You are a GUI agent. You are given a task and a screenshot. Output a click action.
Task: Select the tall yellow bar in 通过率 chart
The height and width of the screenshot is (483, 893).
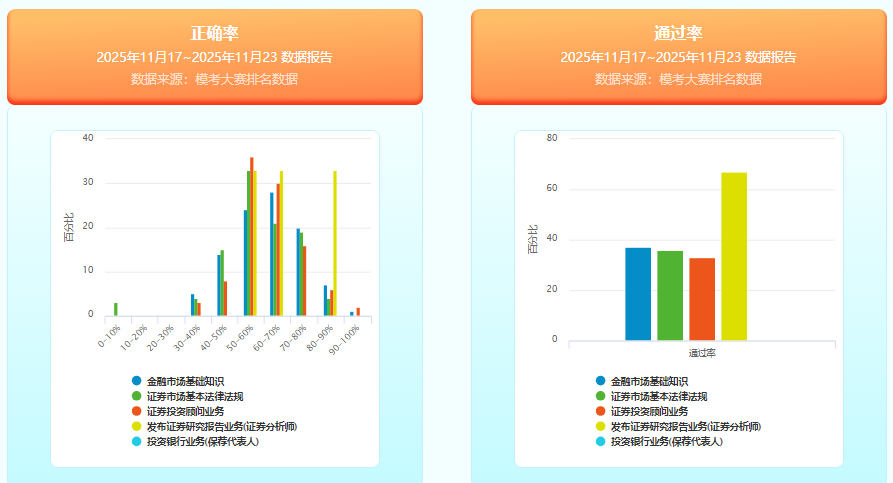[x=734, y=256]
